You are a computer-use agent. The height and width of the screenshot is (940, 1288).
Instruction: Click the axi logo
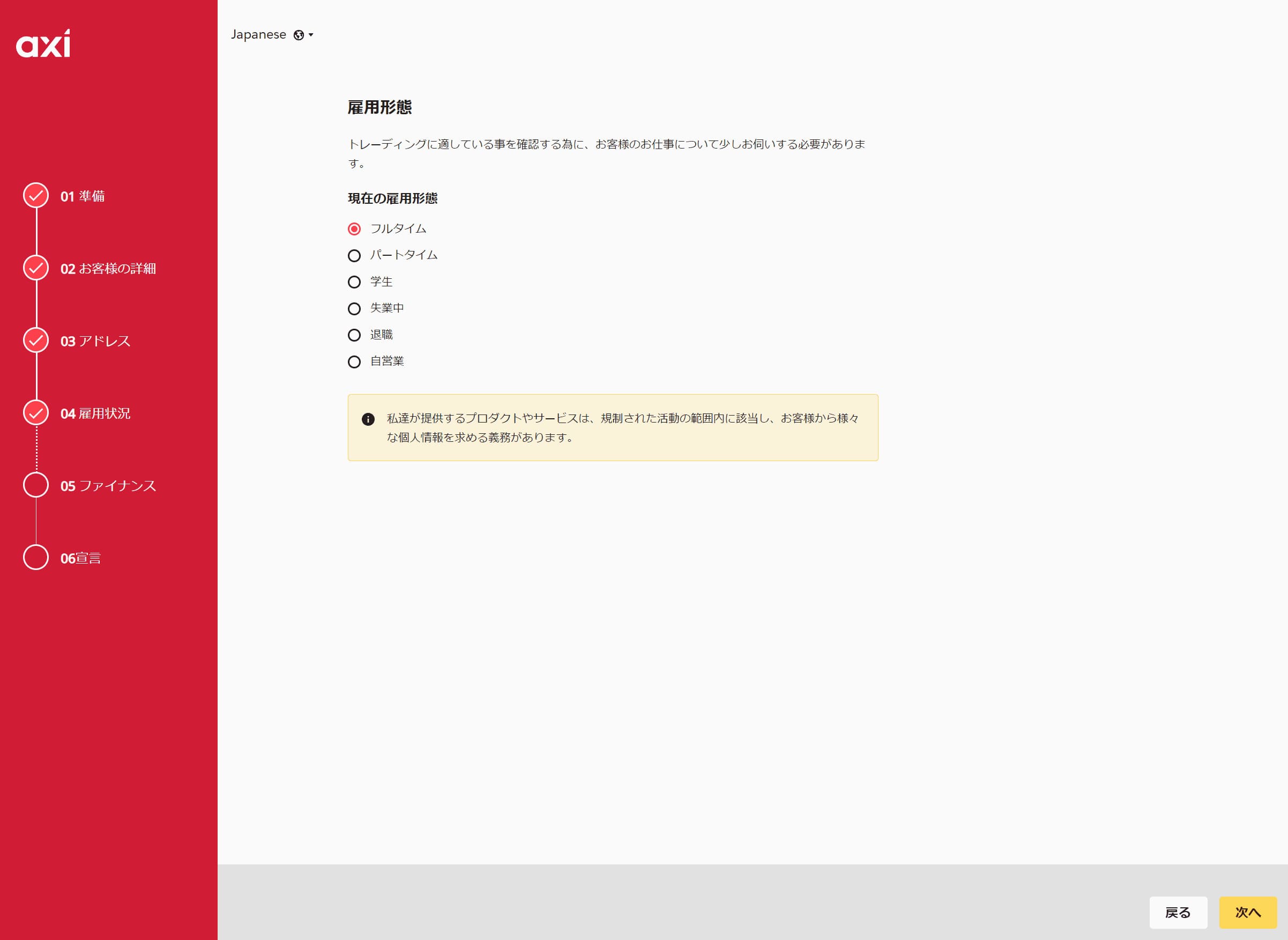(43, 43)
